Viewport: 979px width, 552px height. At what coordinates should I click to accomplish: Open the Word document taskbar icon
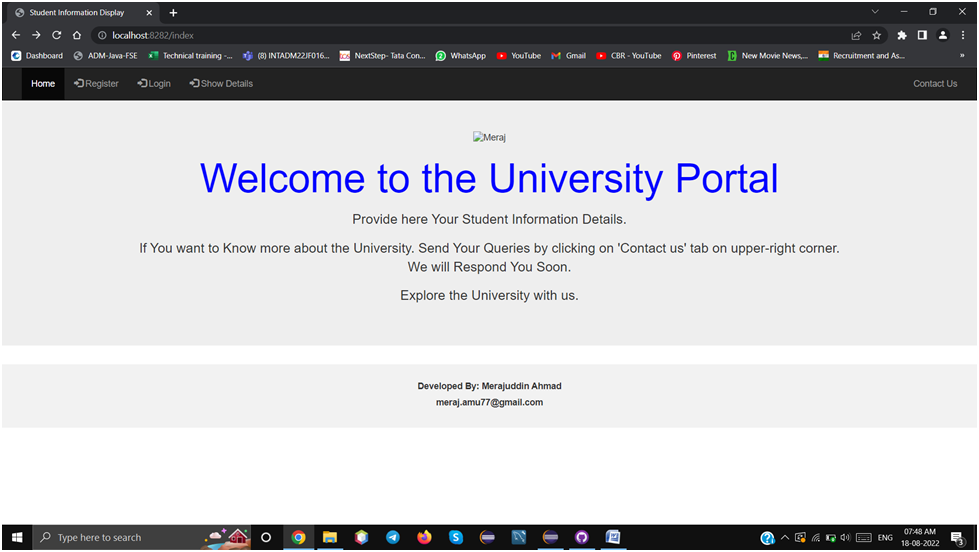pos(613,537)
